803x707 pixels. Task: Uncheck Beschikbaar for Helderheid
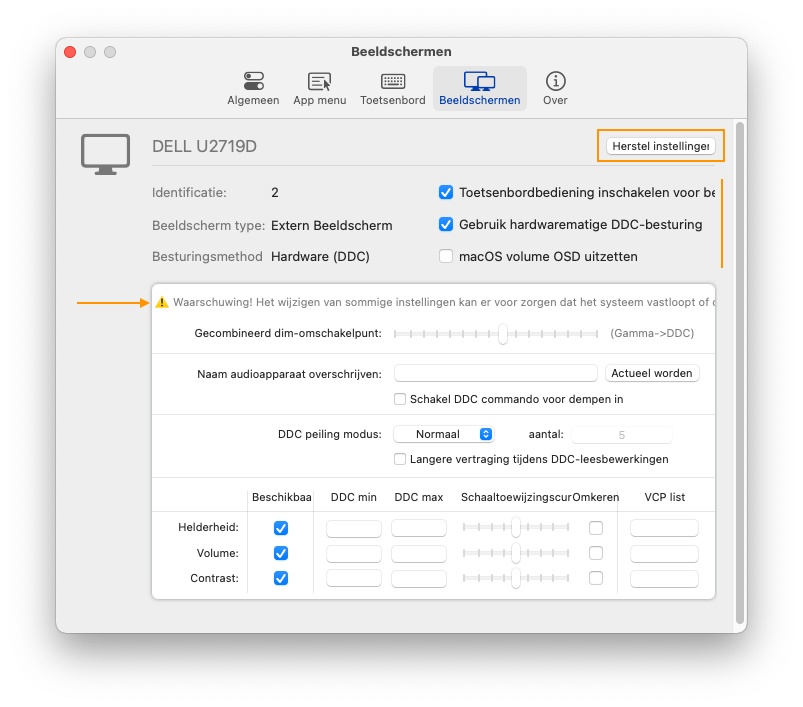pyautogui.click(x=281, y=528)
